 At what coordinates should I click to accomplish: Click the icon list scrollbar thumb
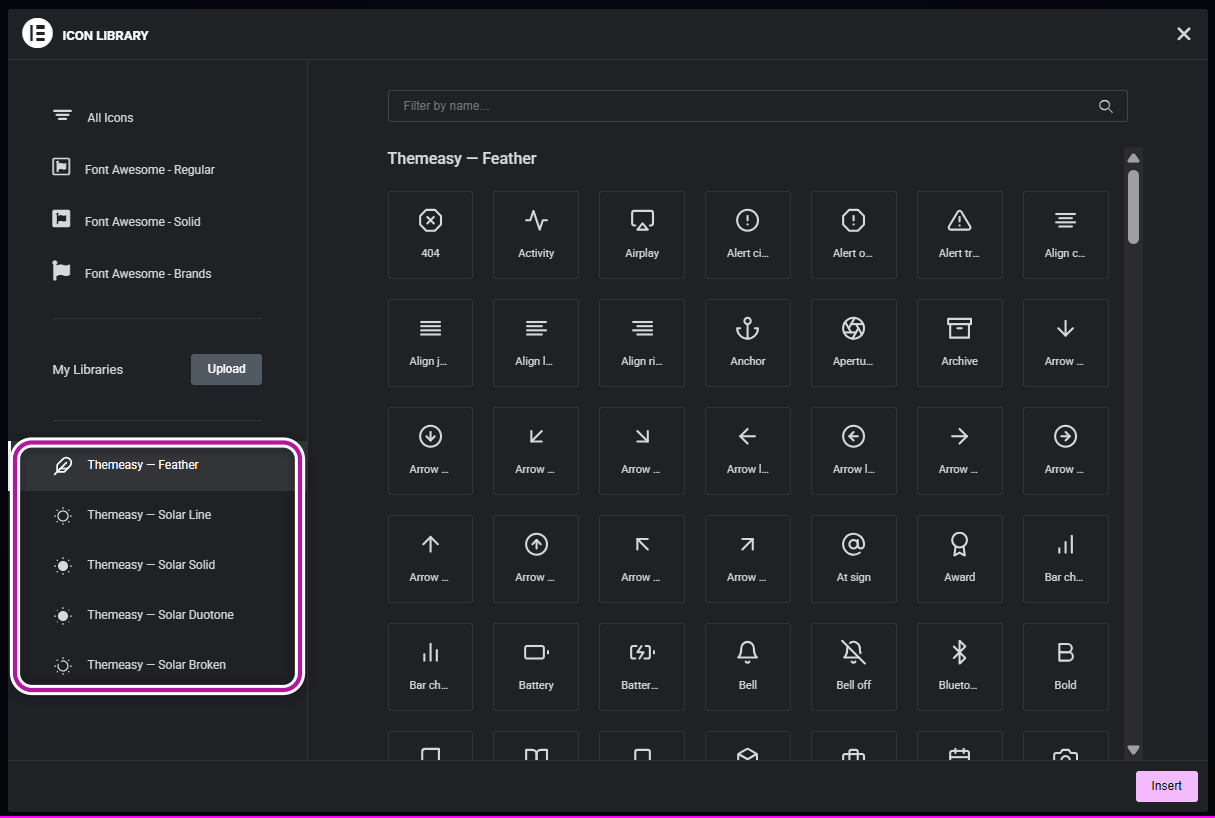(x=1133, y=206)
